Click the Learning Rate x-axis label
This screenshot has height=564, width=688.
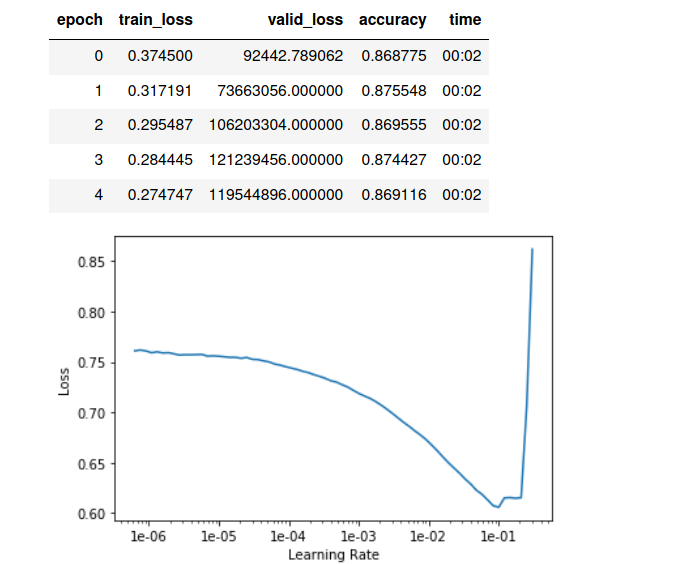click(x=333, y=554)
